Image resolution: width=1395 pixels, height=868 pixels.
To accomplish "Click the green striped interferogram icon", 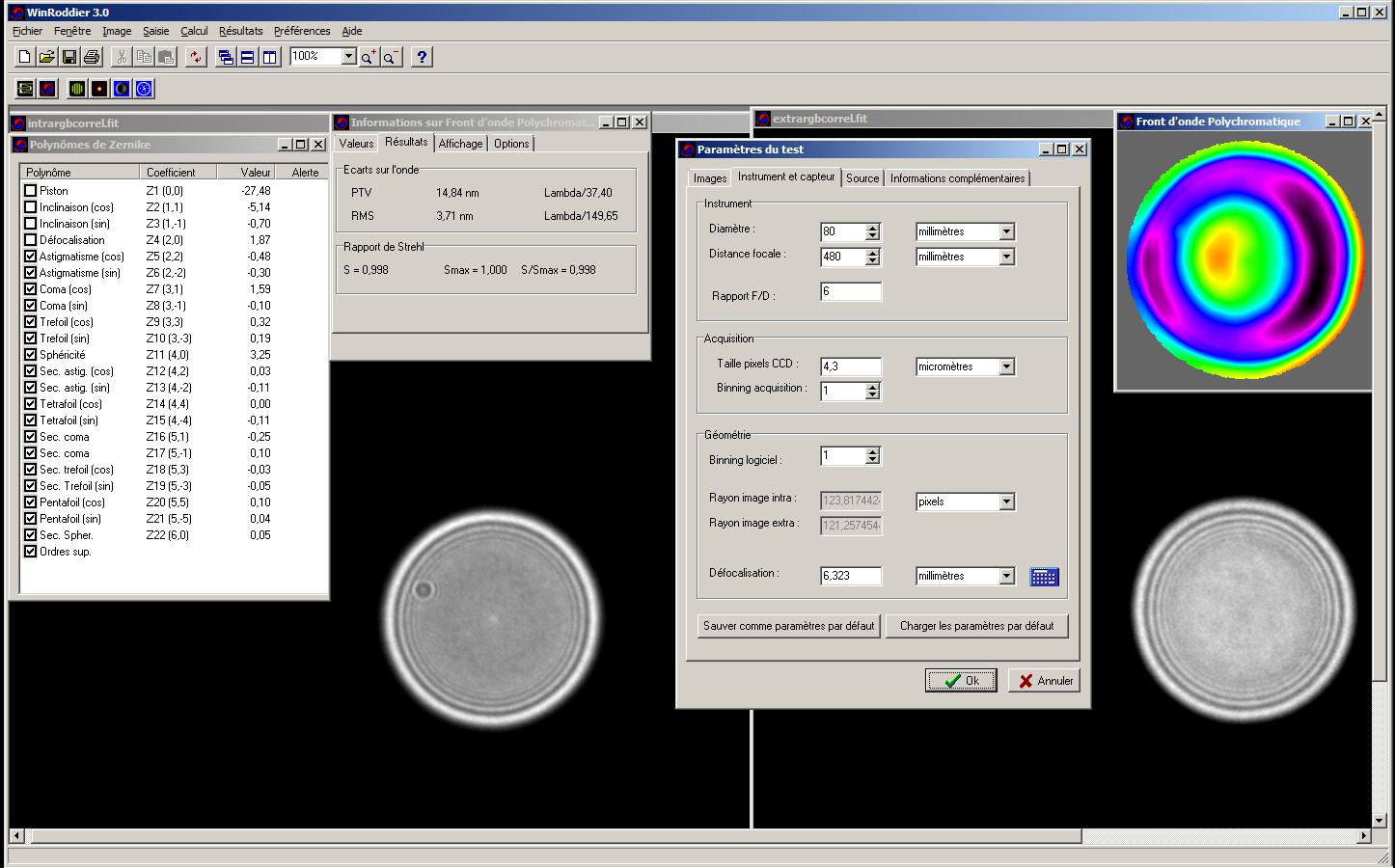I will [x=77, y=89].
